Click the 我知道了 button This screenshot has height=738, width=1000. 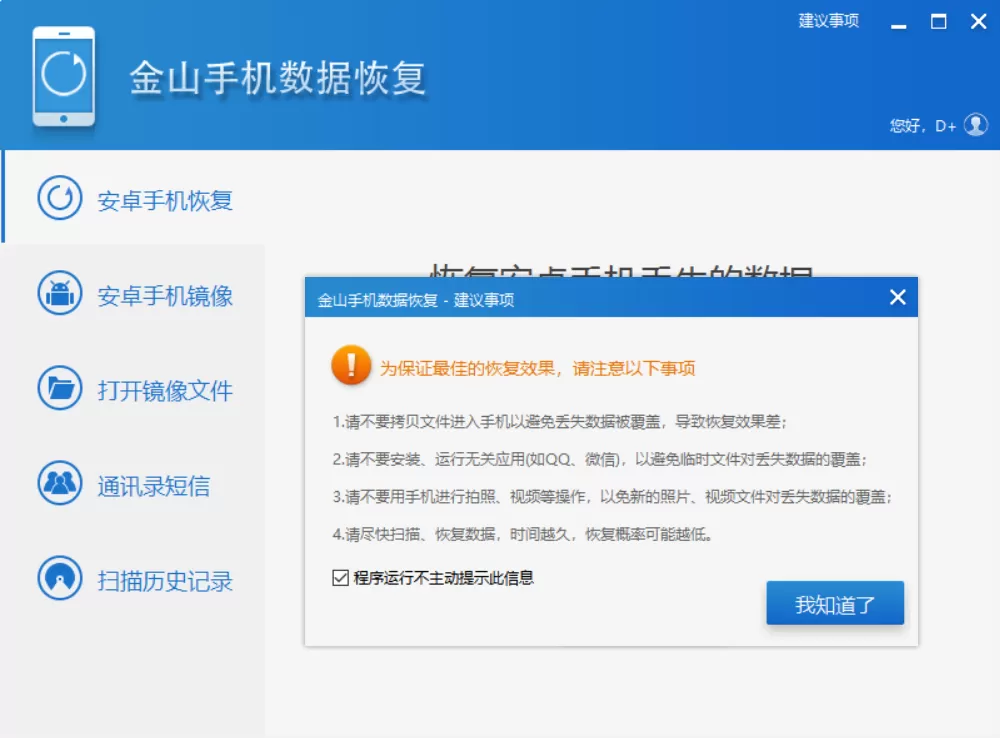pyautogui.click(x=835, y=603)
